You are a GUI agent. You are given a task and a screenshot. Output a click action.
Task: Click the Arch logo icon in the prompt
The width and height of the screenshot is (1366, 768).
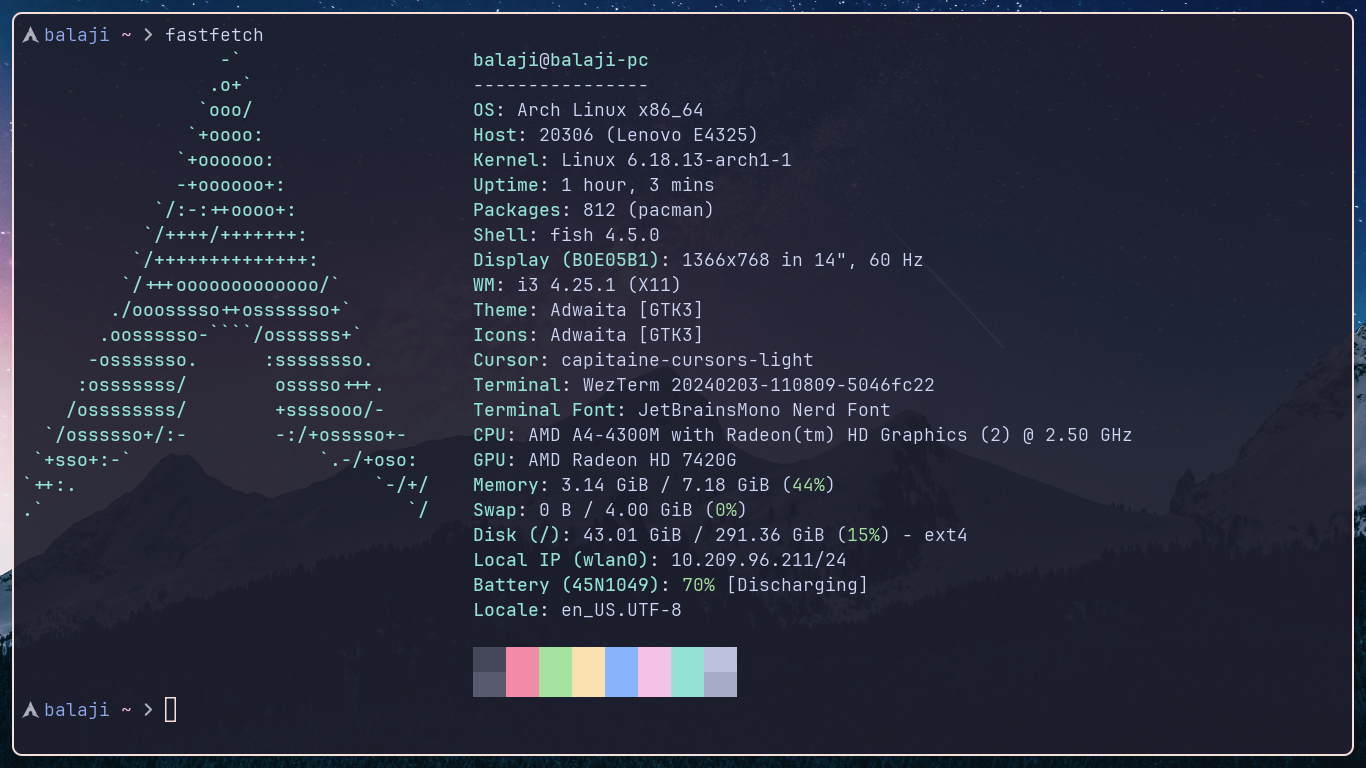coord(29,34)
